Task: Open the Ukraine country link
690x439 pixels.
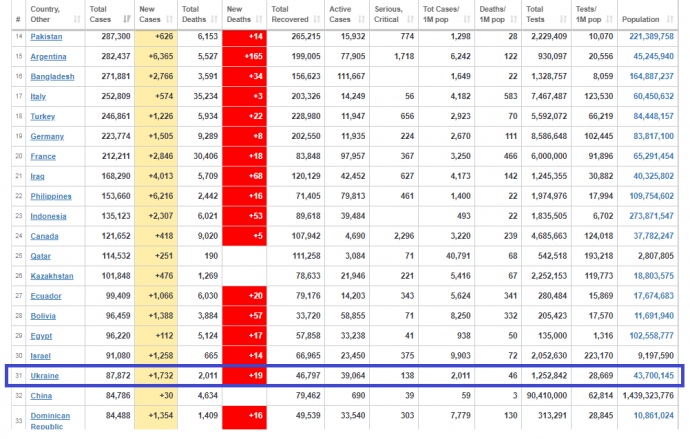Action: (44, 375)
